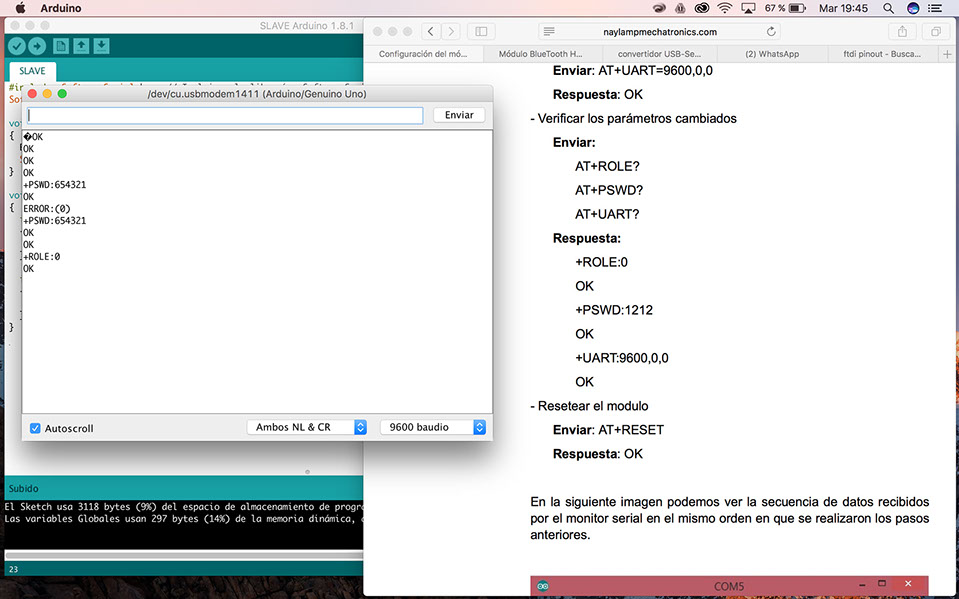Click Subido status in Arduino window
The image size is (959, 599).
tap(23, 489)
